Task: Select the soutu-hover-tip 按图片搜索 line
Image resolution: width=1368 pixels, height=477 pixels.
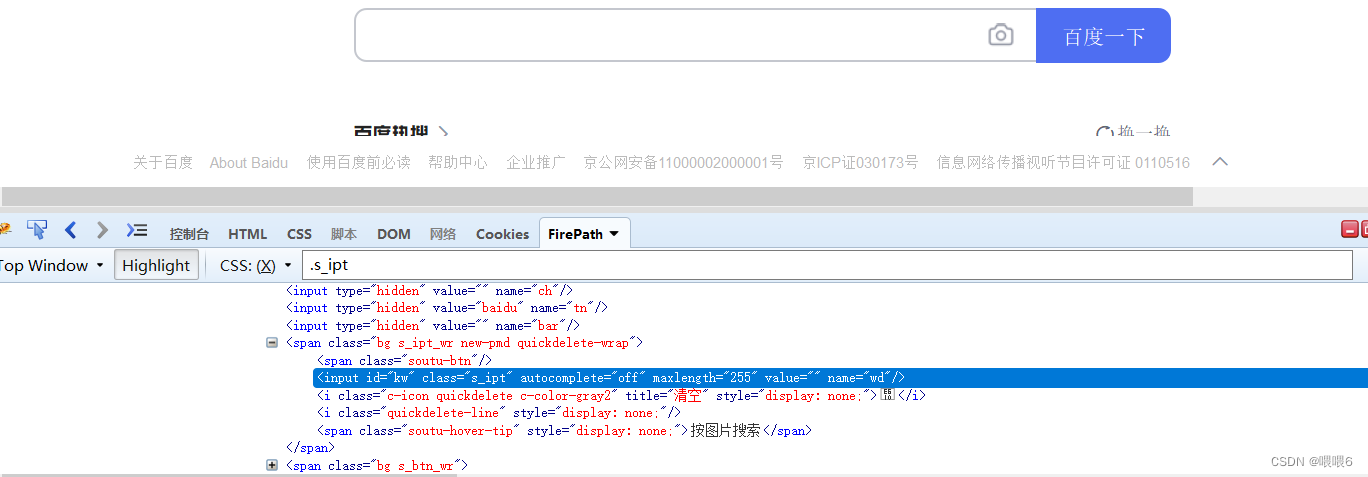Action: 564,430
